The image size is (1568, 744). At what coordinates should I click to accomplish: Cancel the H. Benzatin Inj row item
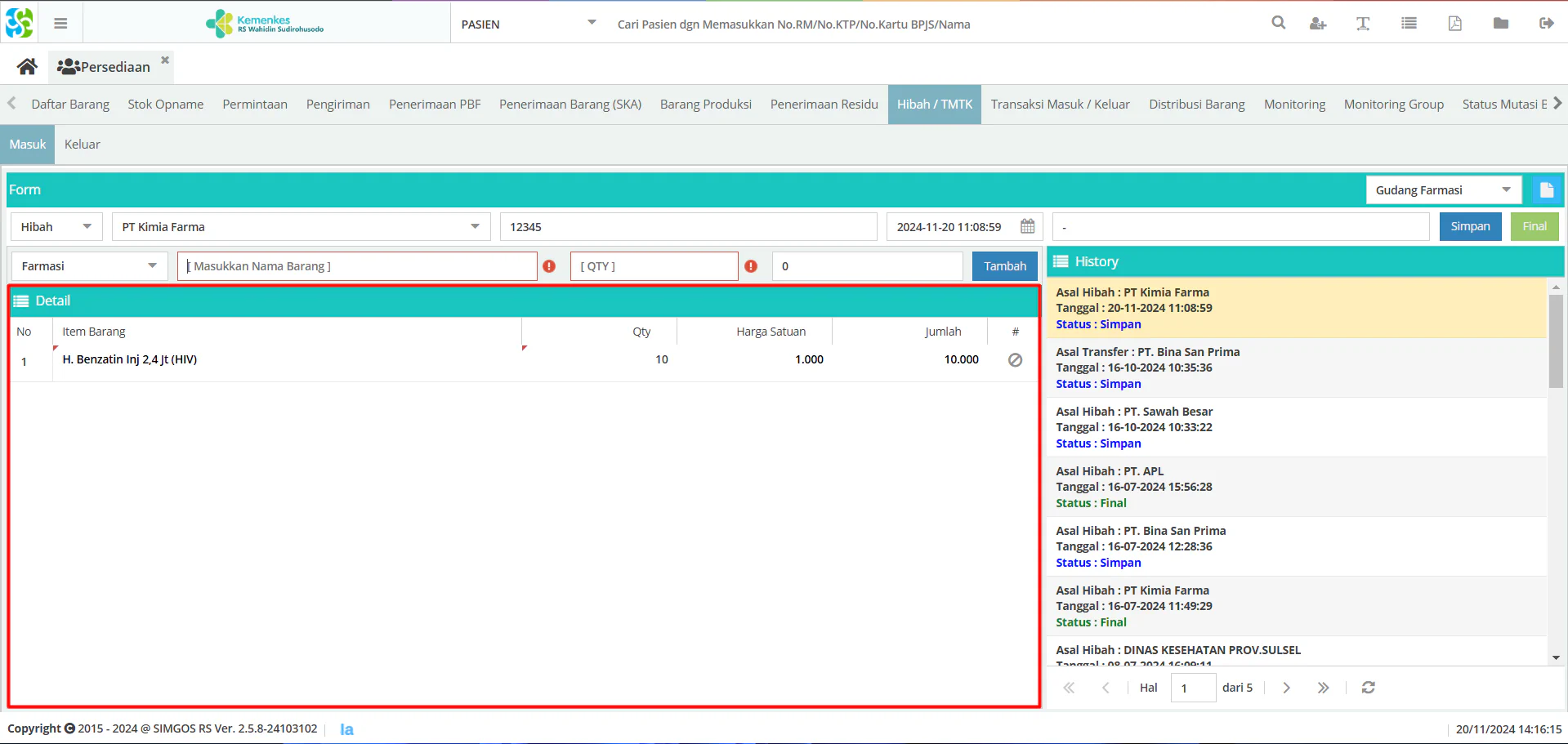[1015, 360]
